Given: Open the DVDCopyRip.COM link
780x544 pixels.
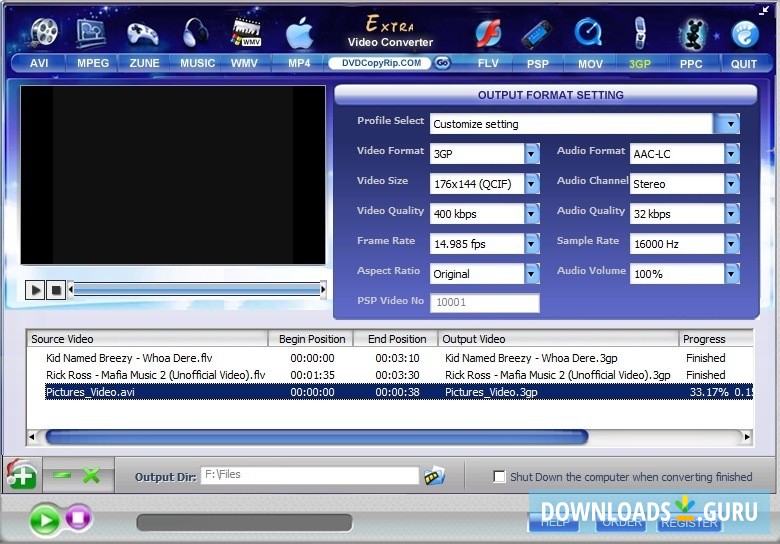Looking at the screenshot, I should click(x=381, y=63).
